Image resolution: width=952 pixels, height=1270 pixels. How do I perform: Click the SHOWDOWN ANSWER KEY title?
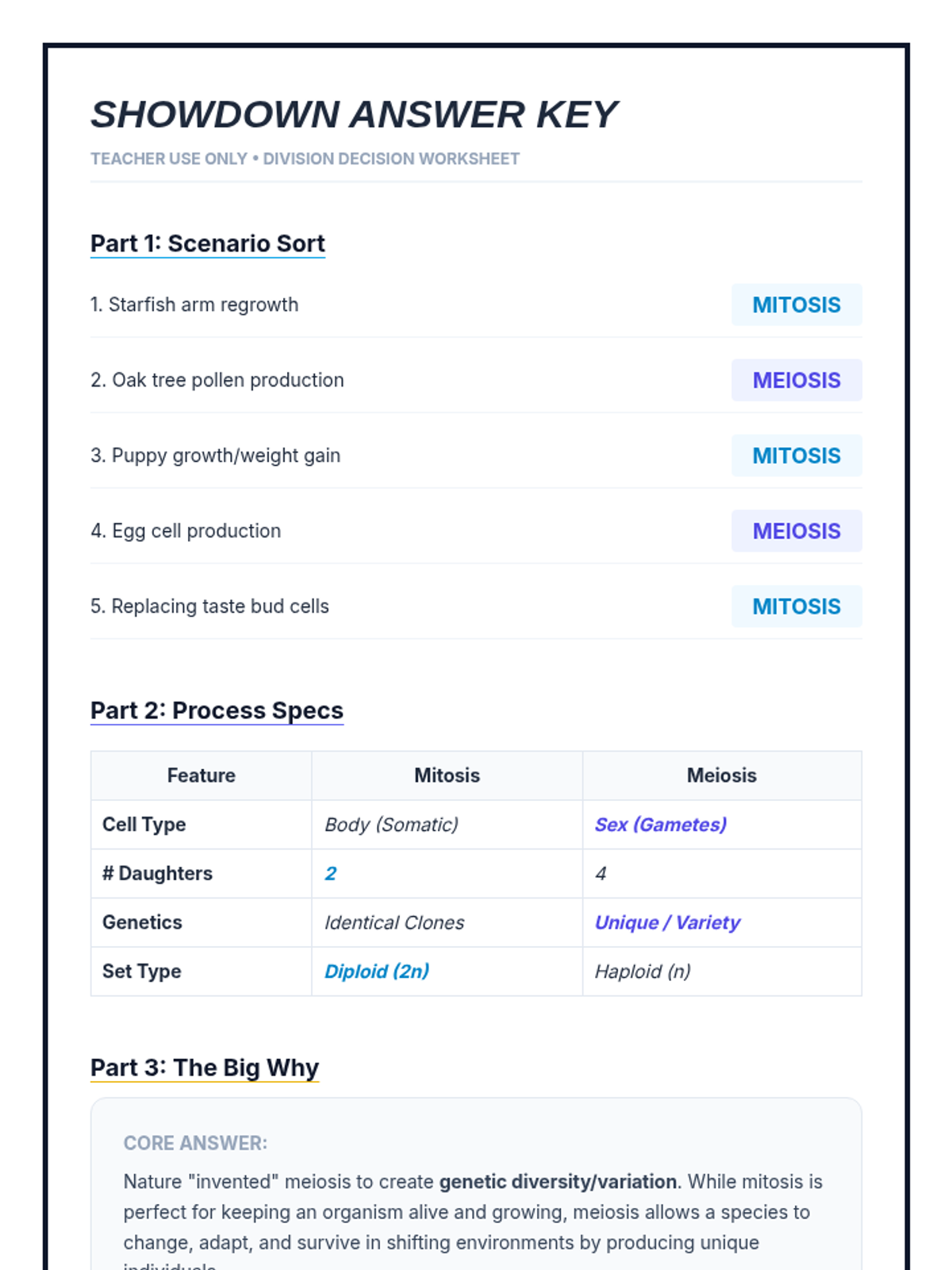click(x=354, y=114)
